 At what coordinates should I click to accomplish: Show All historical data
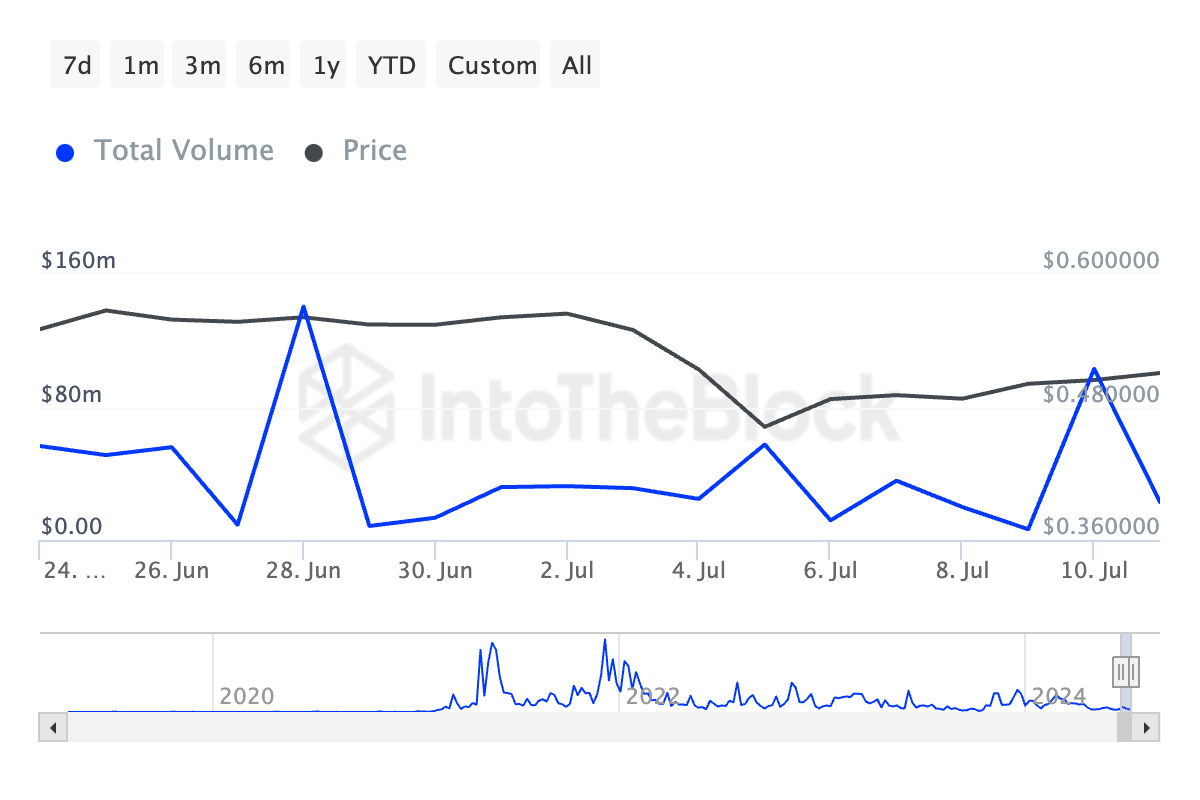[576, 65]
